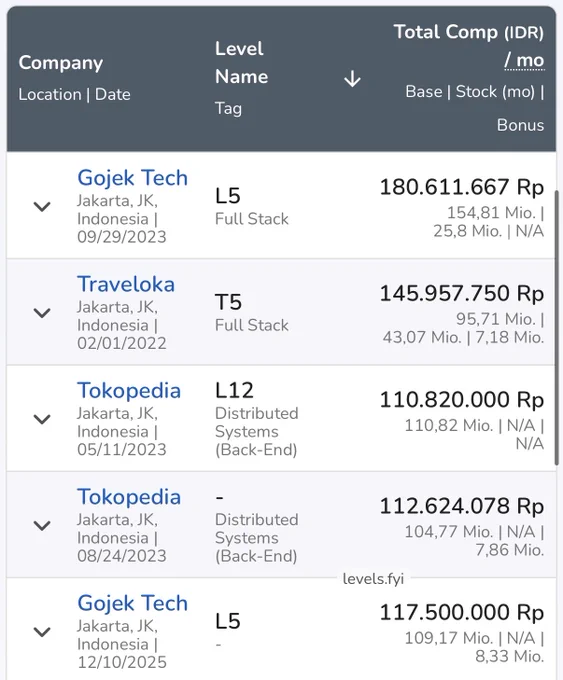
Task: Expand the Gojek Tech 12/10/2025 row
Action: tap(42, 631)
